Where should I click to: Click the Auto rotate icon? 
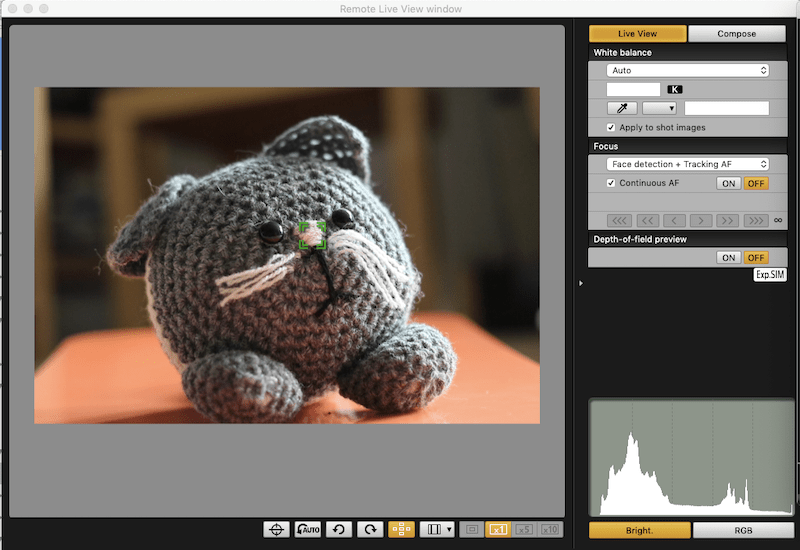tap(308, 530)
